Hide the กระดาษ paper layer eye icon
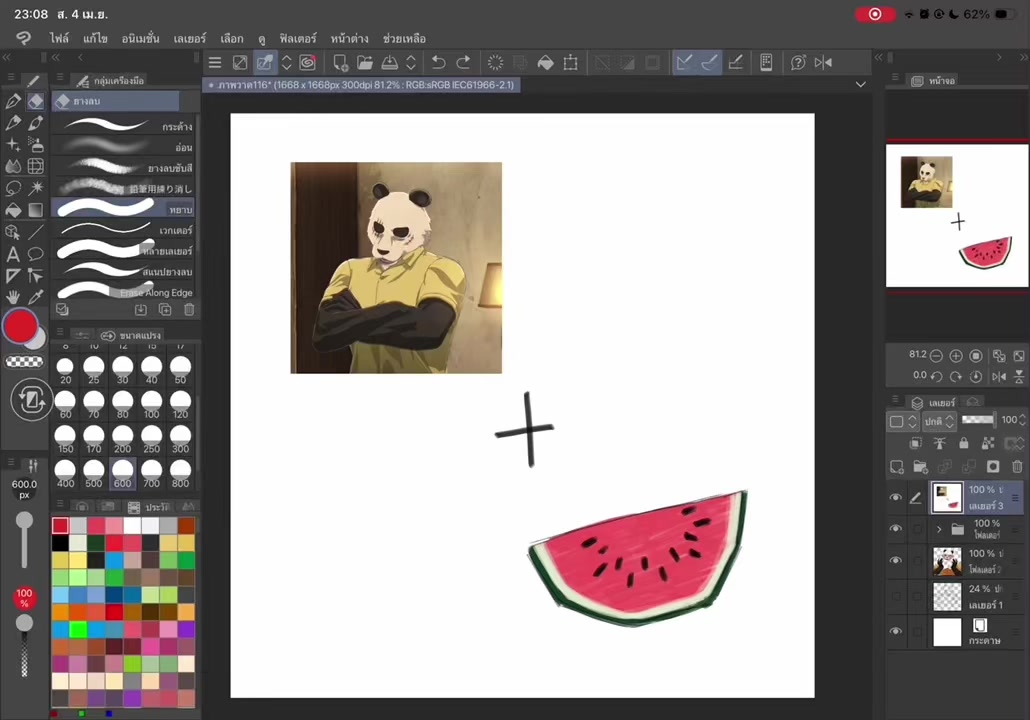Screen dimensions: 1030x720 (895, 631)
